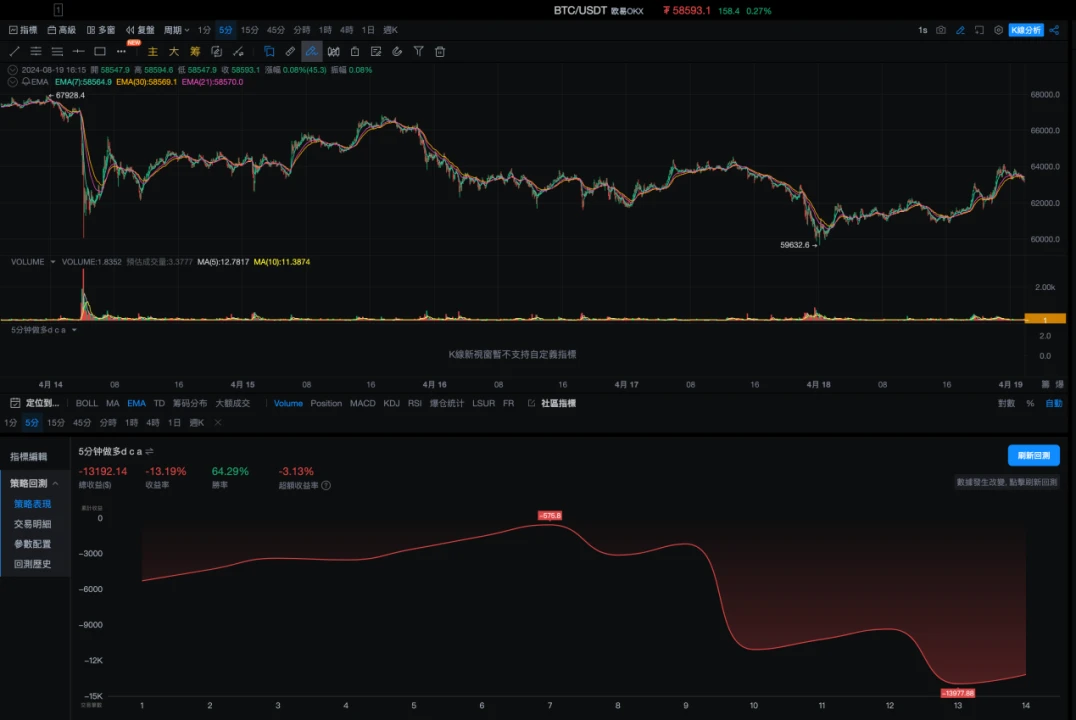
Task: Enable the 自動 auto scale mode
Action: pos(1054,403)
